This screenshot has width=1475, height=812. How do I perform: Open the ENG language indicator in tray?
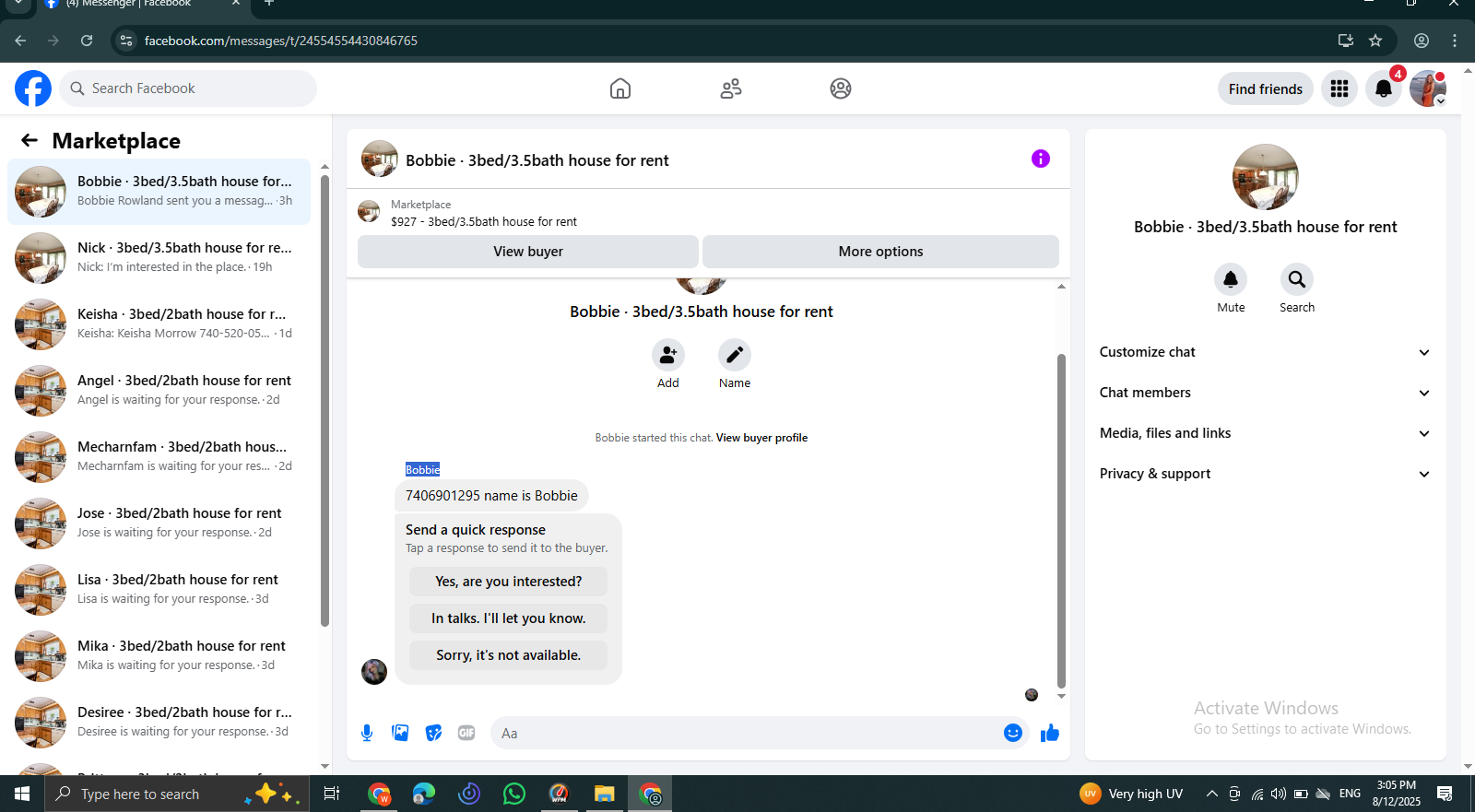coord(1350,794)
